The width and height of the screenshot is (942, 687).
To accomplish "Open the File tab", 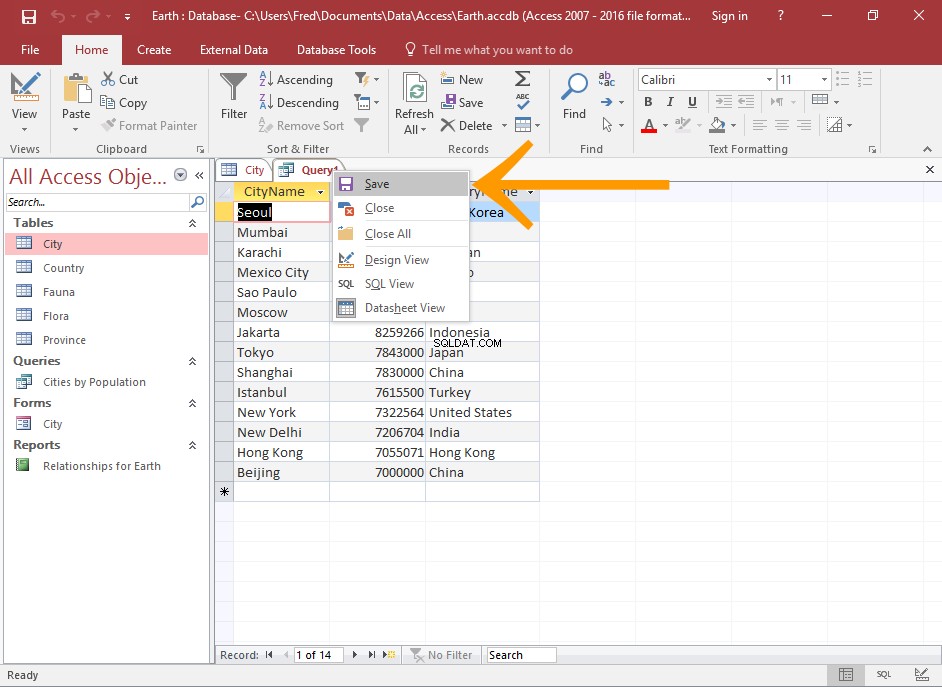I will tap(30, 50).
